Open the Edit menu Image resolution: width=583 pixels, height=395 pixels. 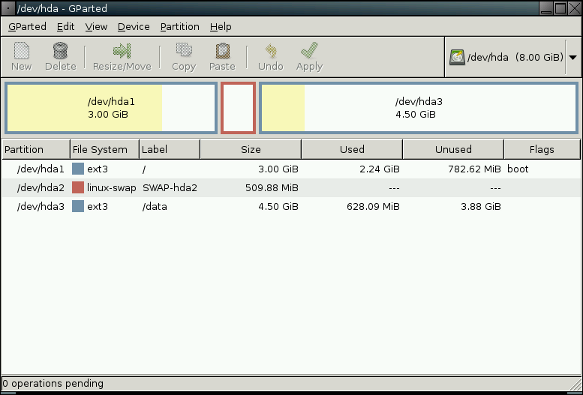click(66, 27)
